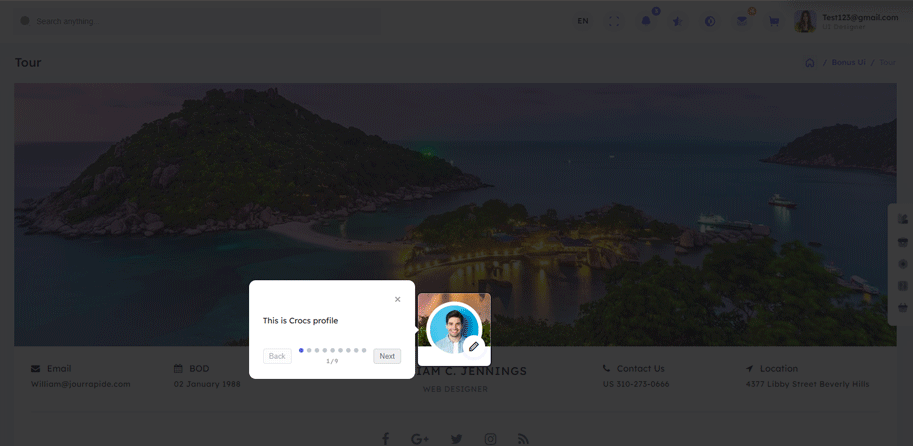The height and width of the screenshot is (446, 913).
Task: Click Next in the tour popup
Action: click(x=387, y=356)
